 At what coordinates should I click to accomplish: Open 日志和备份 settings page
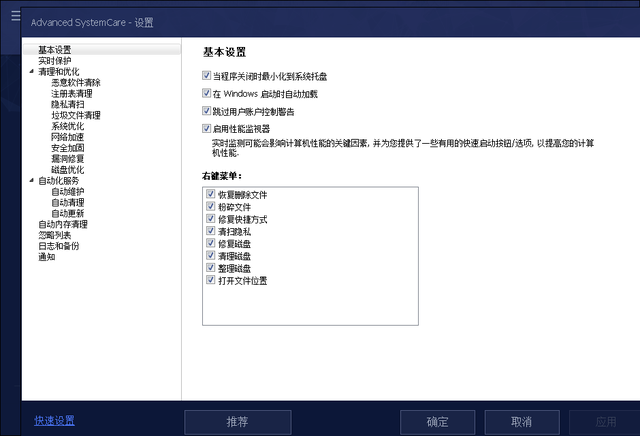tap(59, 246)
